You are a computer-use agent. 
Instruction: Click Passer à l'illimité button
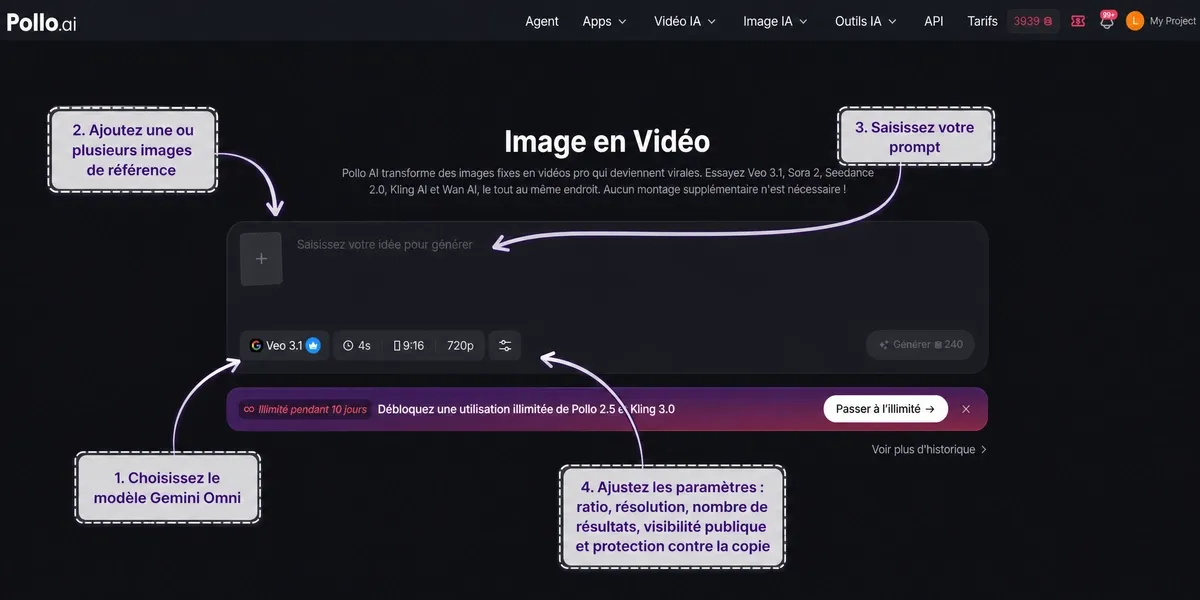[x=885, y=409]
